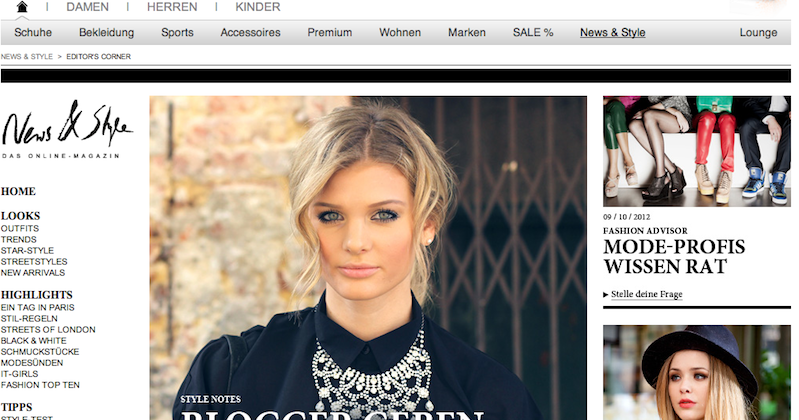Open the Fashion Advisor legs photo
This screenshot has height=420, width=799.
(x=697, y=151)
